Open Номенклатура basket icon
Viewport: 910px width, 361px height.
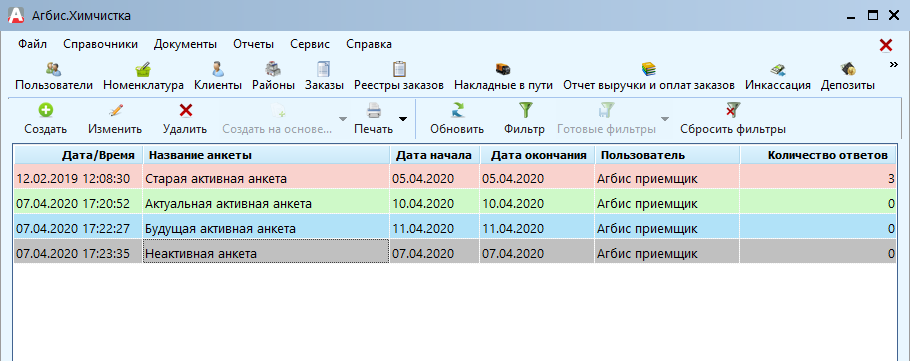click(x=143, y=76)
